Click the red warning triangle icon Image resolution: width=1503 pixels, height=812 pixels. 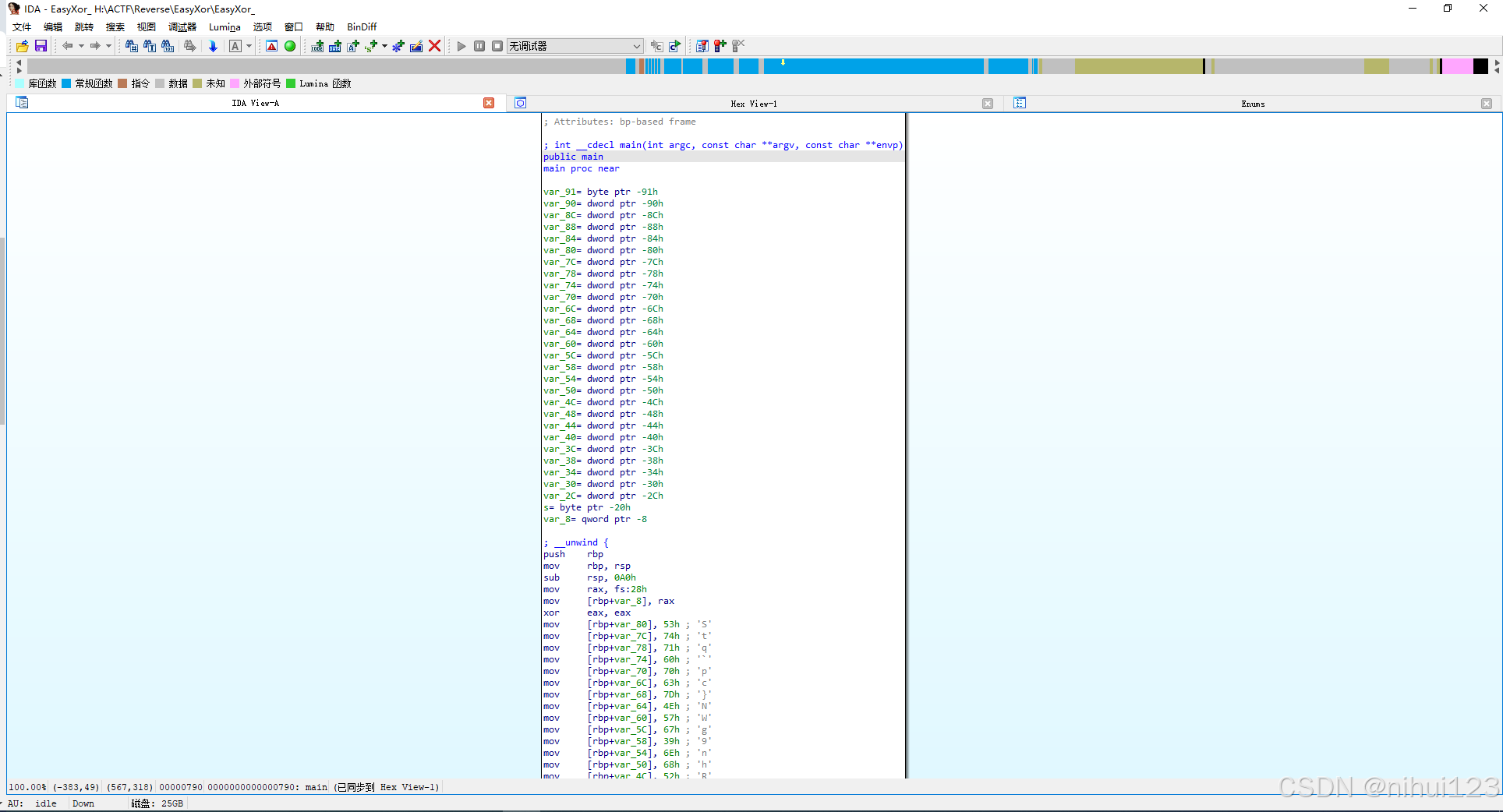pos(271,46)
